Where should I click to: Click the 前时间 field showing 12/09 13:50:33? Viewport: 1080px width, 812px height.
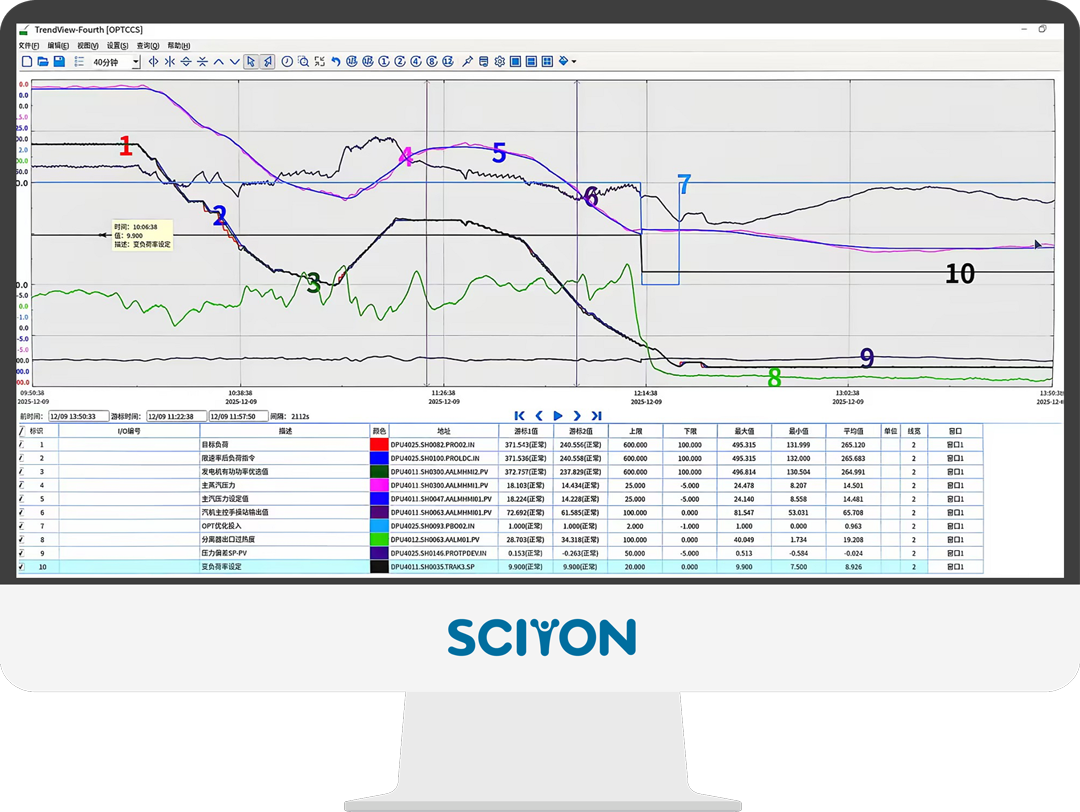(79, 416)
